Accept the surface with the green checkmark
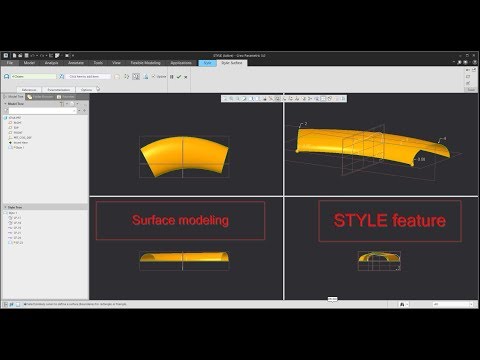 (x=179, y=77)
